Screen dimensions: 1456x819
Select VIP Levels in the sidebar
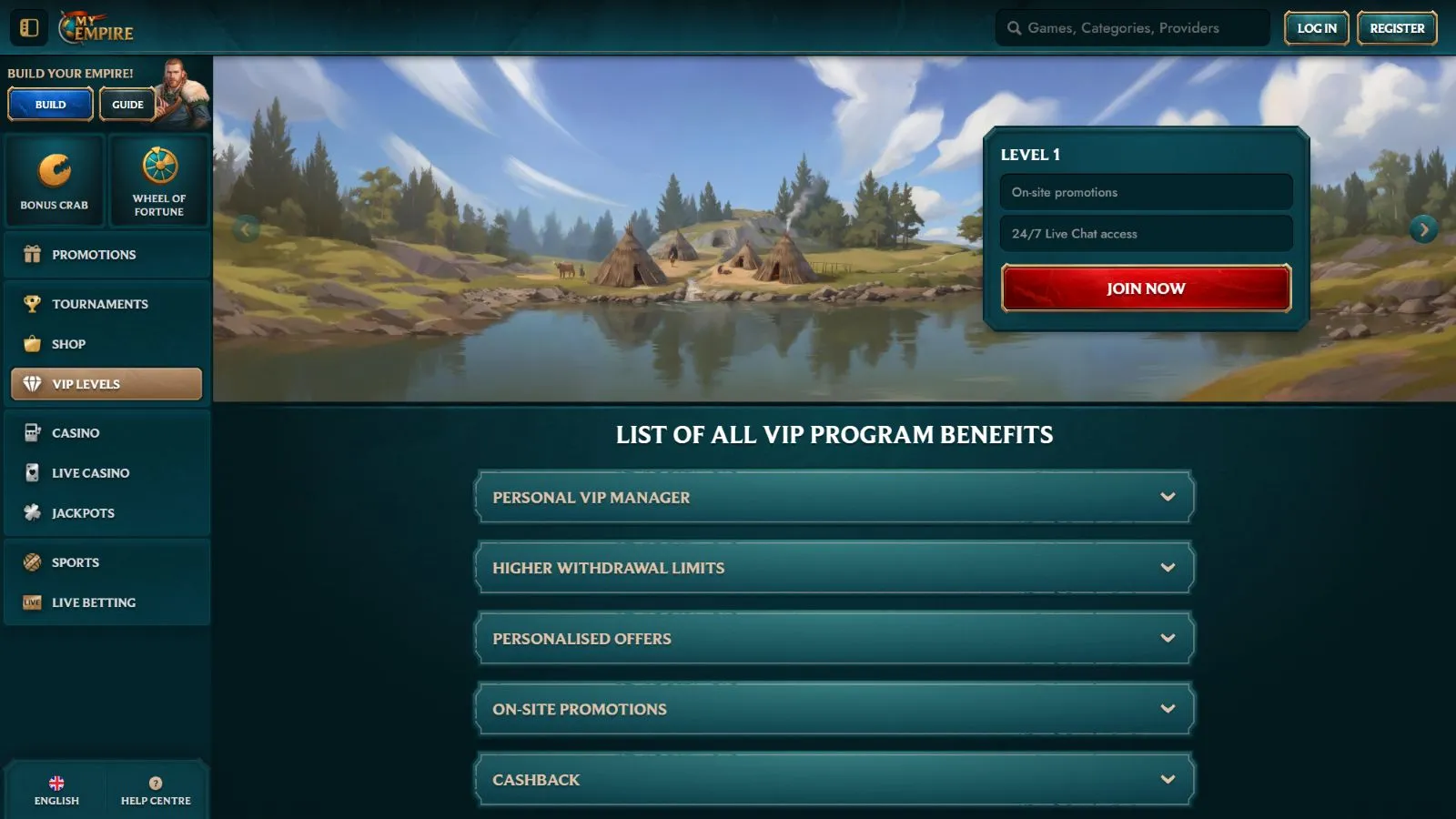coord(106,384)
